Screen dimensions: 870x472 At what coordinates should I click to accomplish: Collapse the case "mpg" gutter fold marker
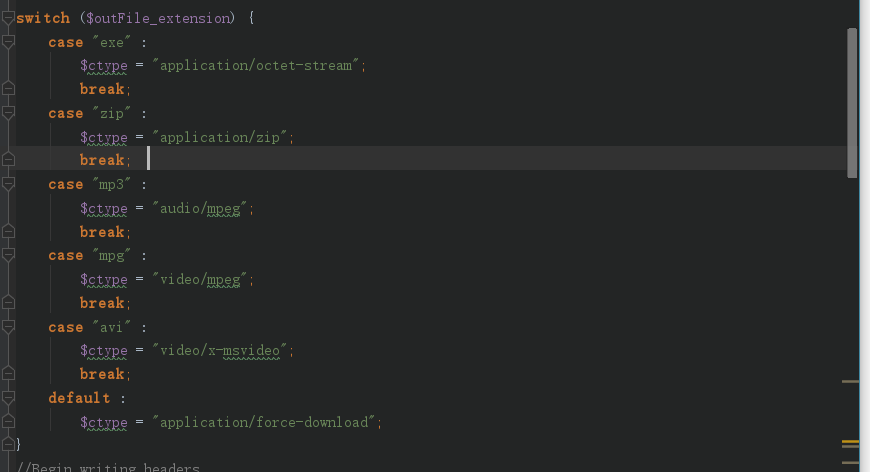pos(8,255)
